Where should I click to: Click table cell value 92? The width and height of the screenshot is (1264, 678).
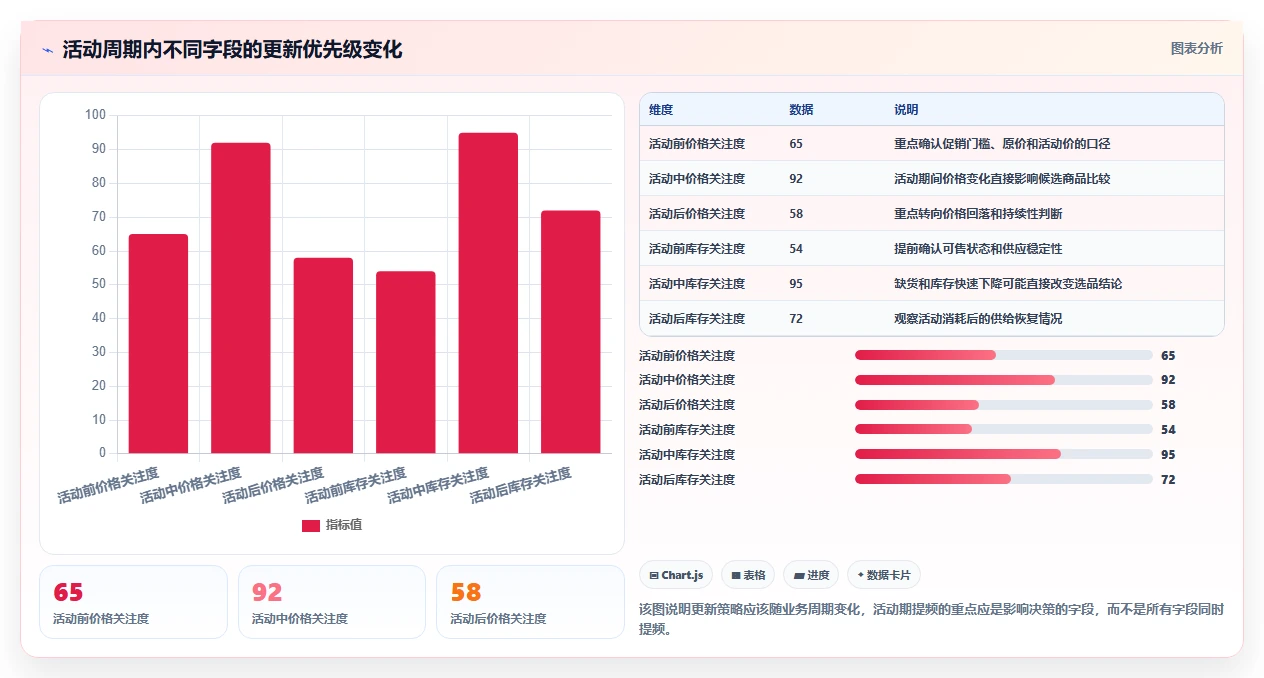[x=796, y=179]
